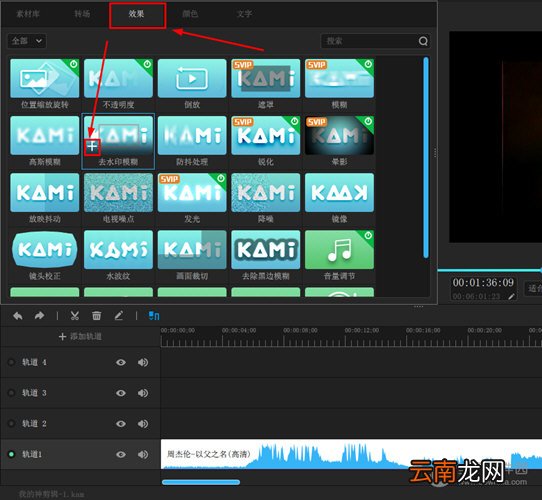The width and height of the screenshot is (542, 500).
Task: Click the trash delete icon
Action: point(96,315)
